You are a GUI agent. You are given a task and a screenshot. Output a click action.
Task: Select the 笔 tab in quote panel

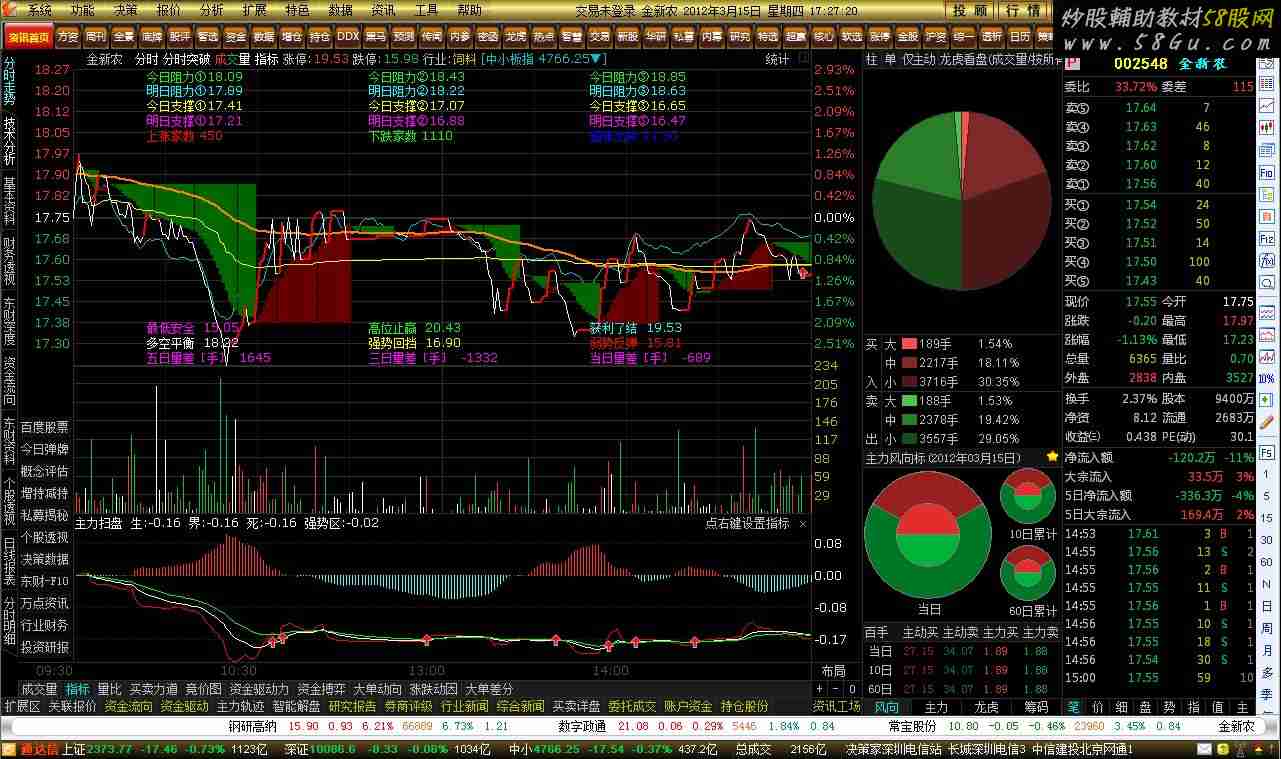click(x=1074, y=706)
